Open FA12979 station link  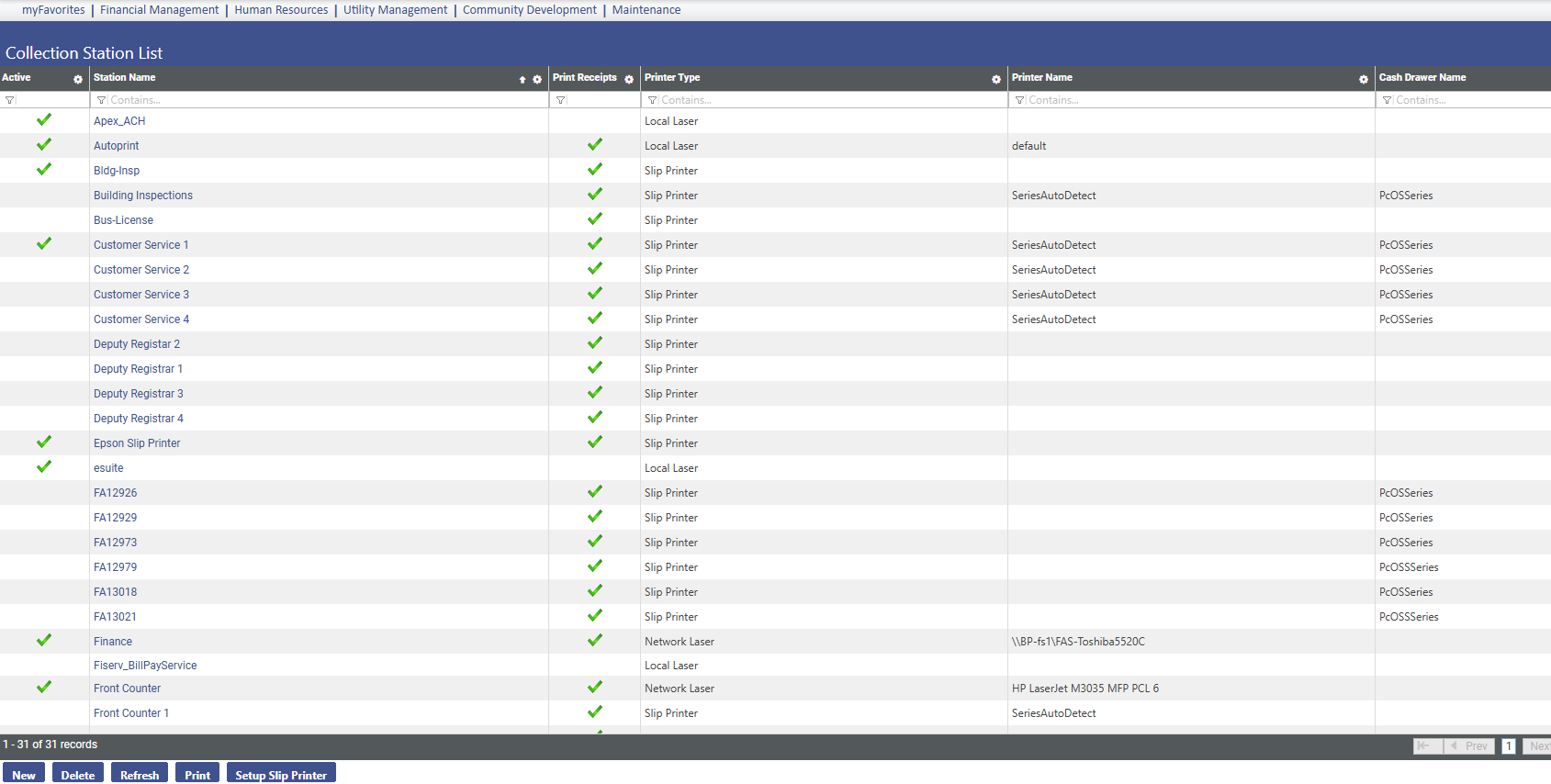coord(115,567)
